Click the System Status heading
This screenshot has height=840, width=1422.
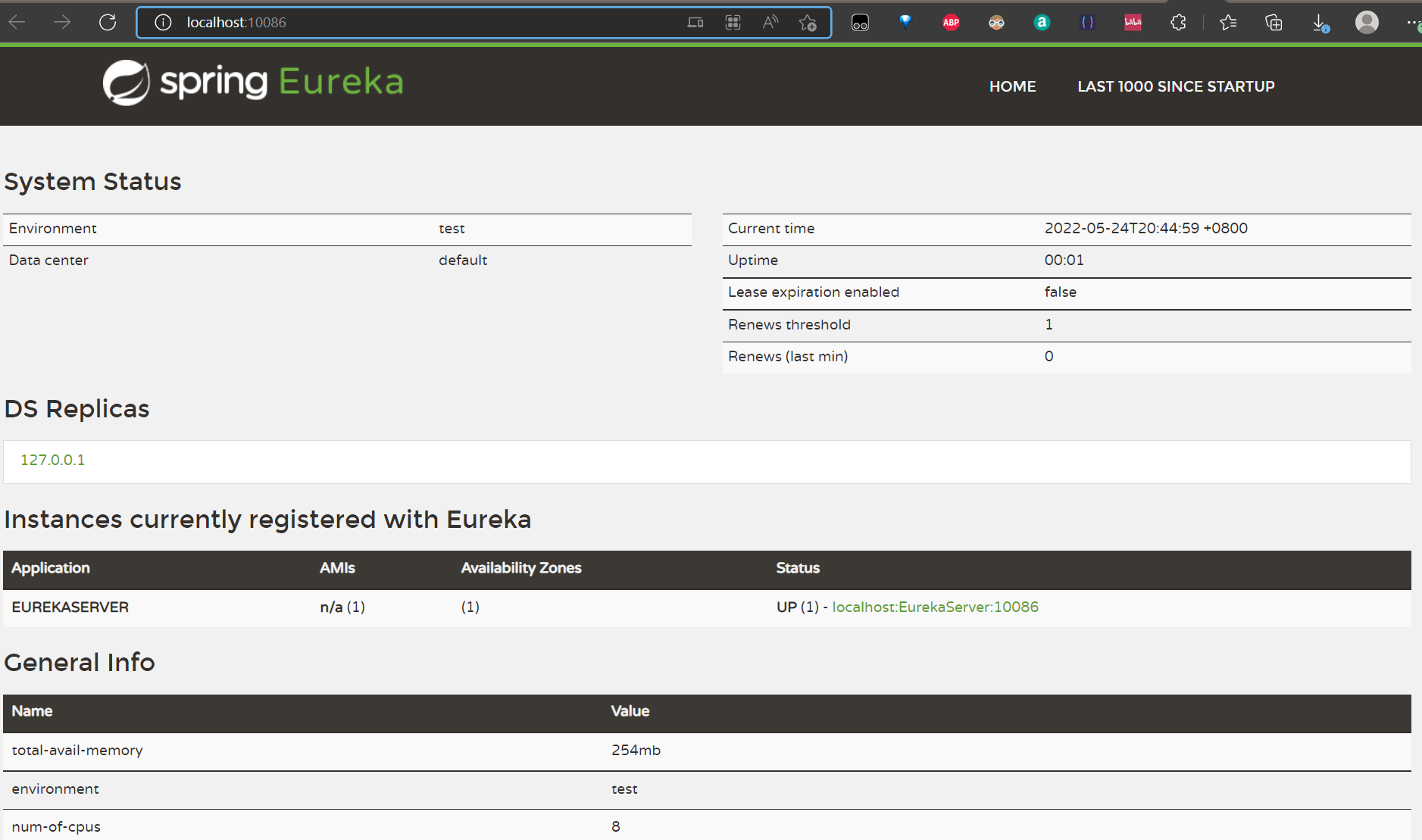coord(93,182)
